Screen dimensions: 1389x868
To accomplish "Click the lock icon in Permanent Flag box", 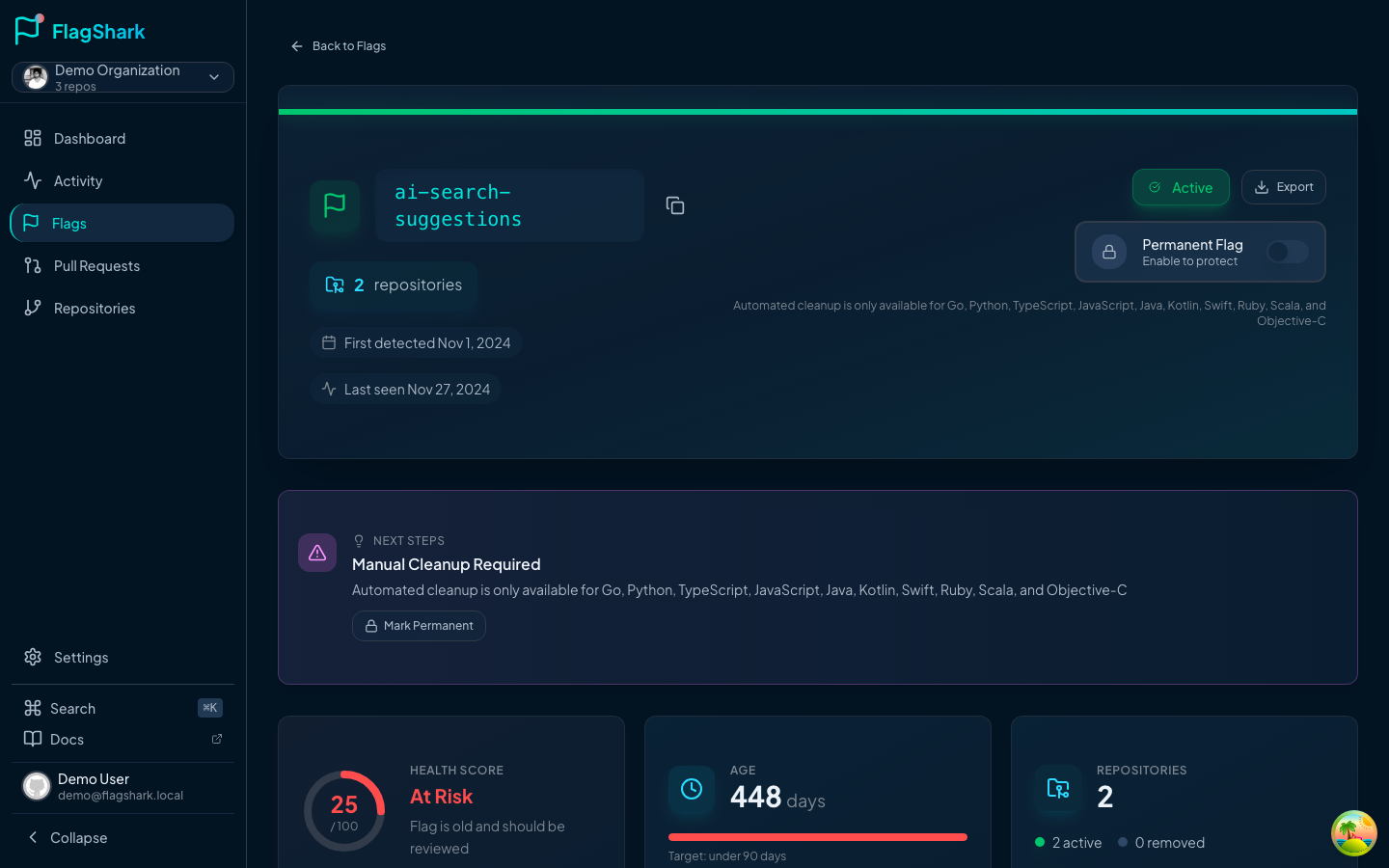I will [x=1109, y=252].
